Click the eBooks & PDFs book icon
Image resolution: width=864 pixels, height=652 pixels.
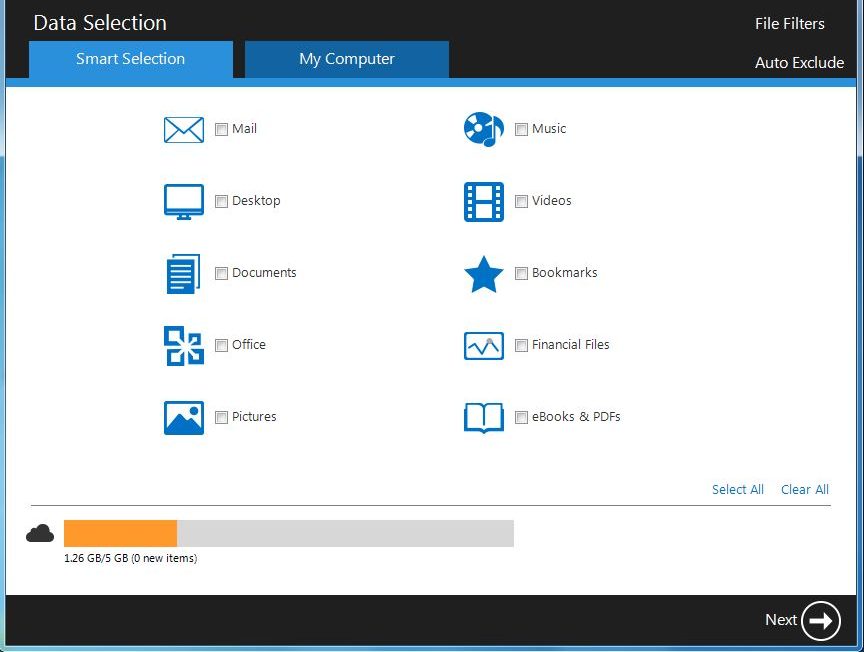pyautogui.click(x=484, y=418)
